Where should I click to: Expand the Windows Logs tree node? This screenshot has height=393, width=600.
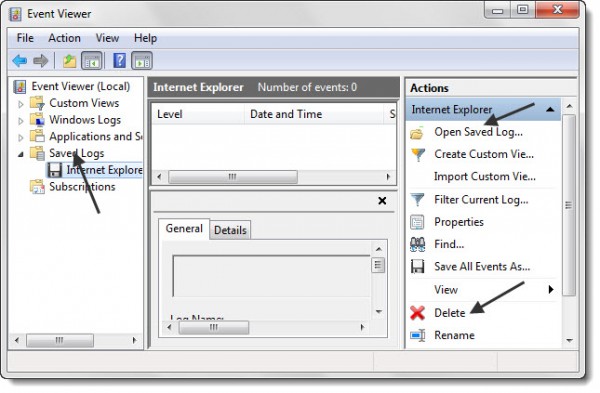[21, 121]
